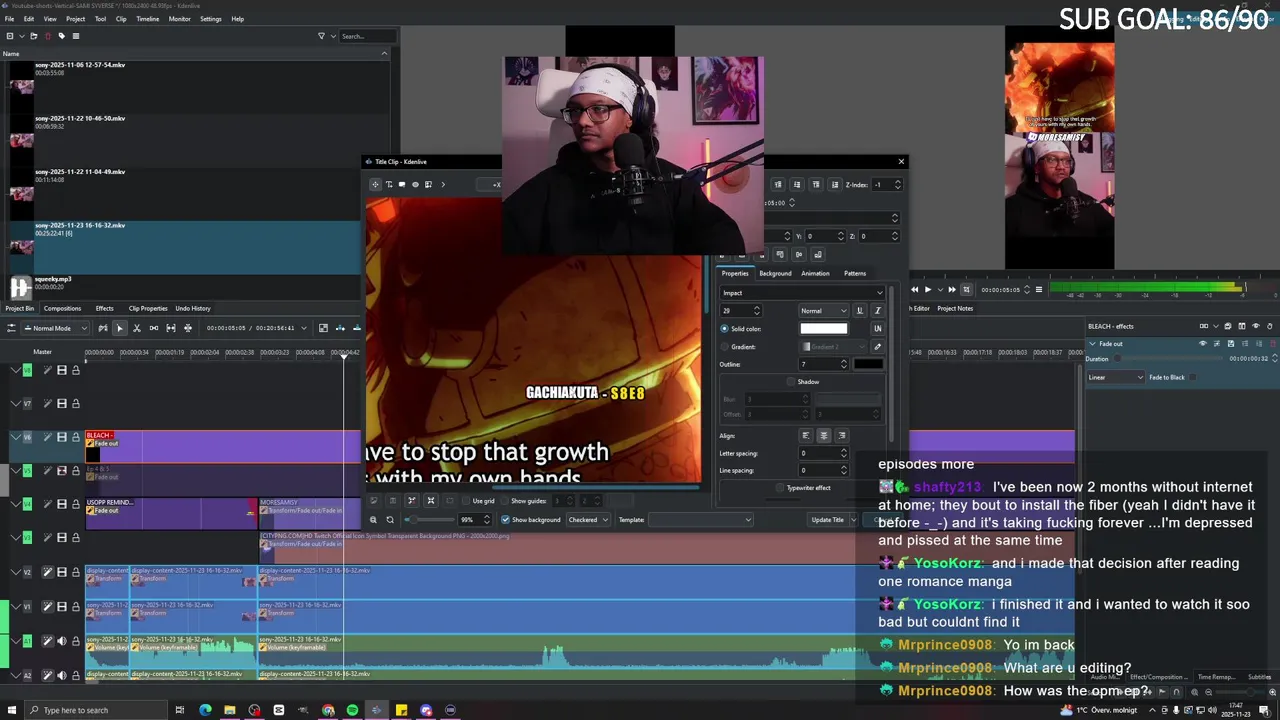Screen dimensions: 1280x720
Task: Toggle hide video for track V5
Action: tap(61, 470)
